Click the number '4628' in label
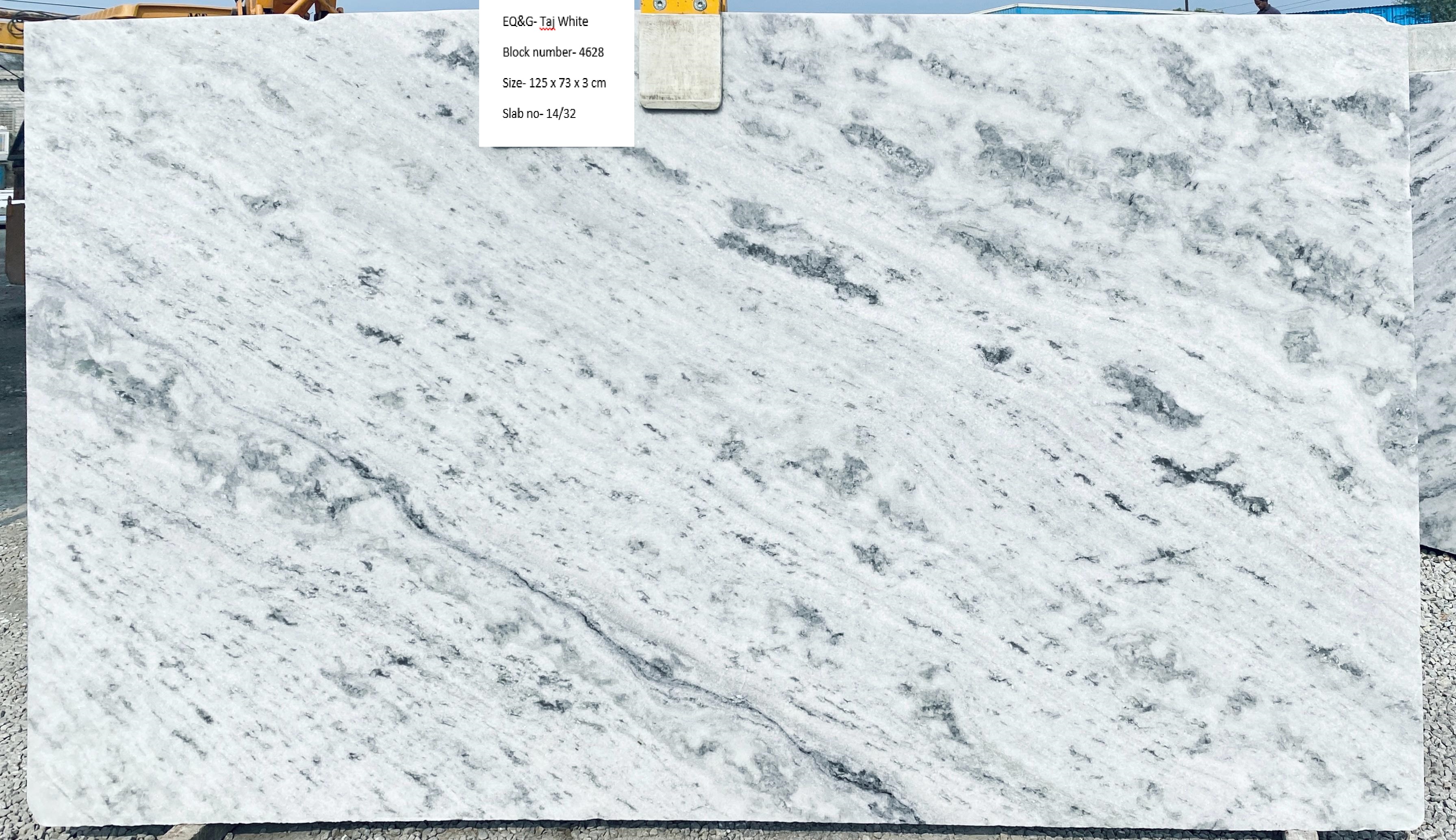This screenshot has height=840, width=1456. coord(591,52)
